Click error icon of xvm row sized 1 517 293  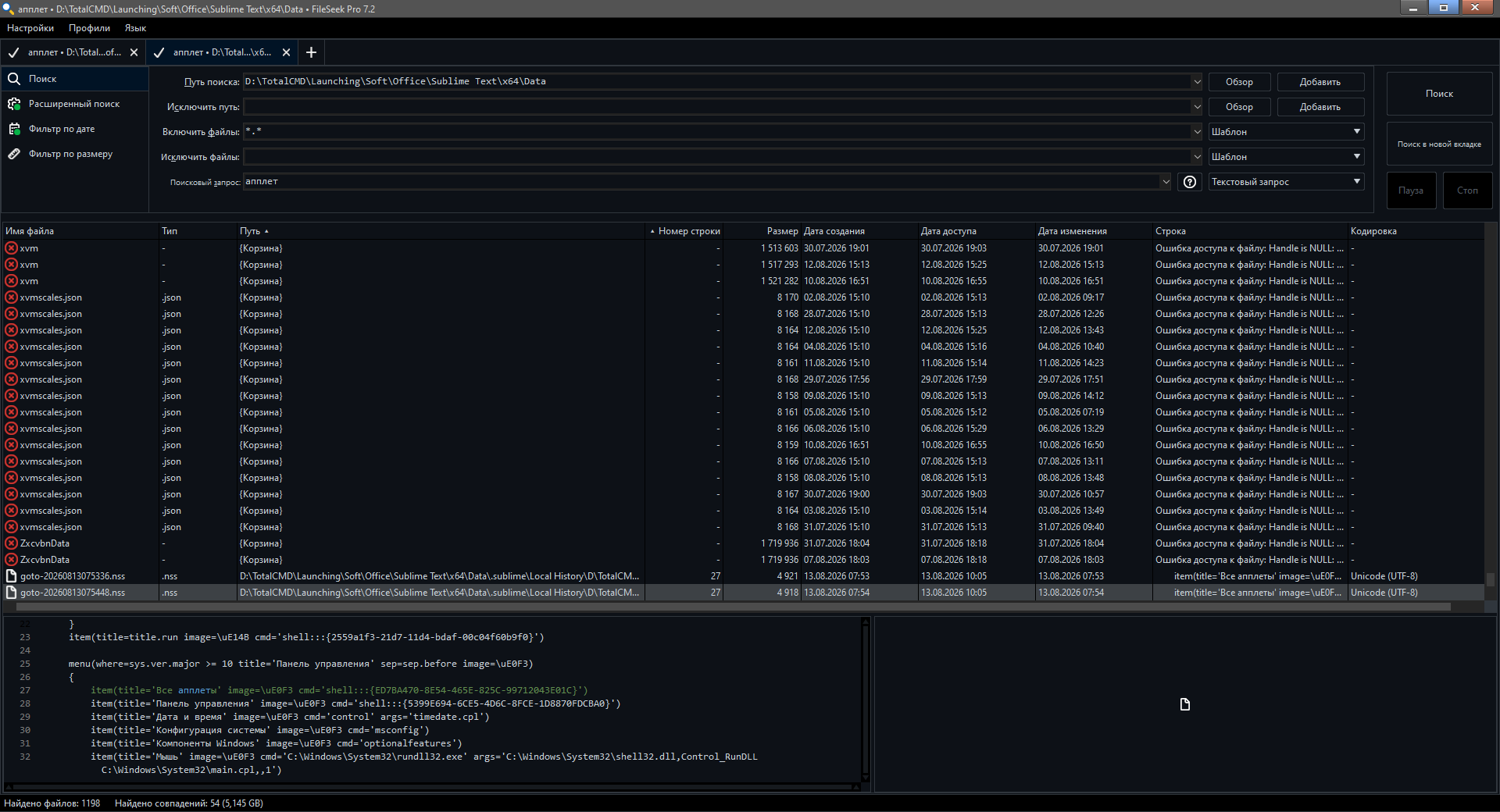click(x=11, y=265)
